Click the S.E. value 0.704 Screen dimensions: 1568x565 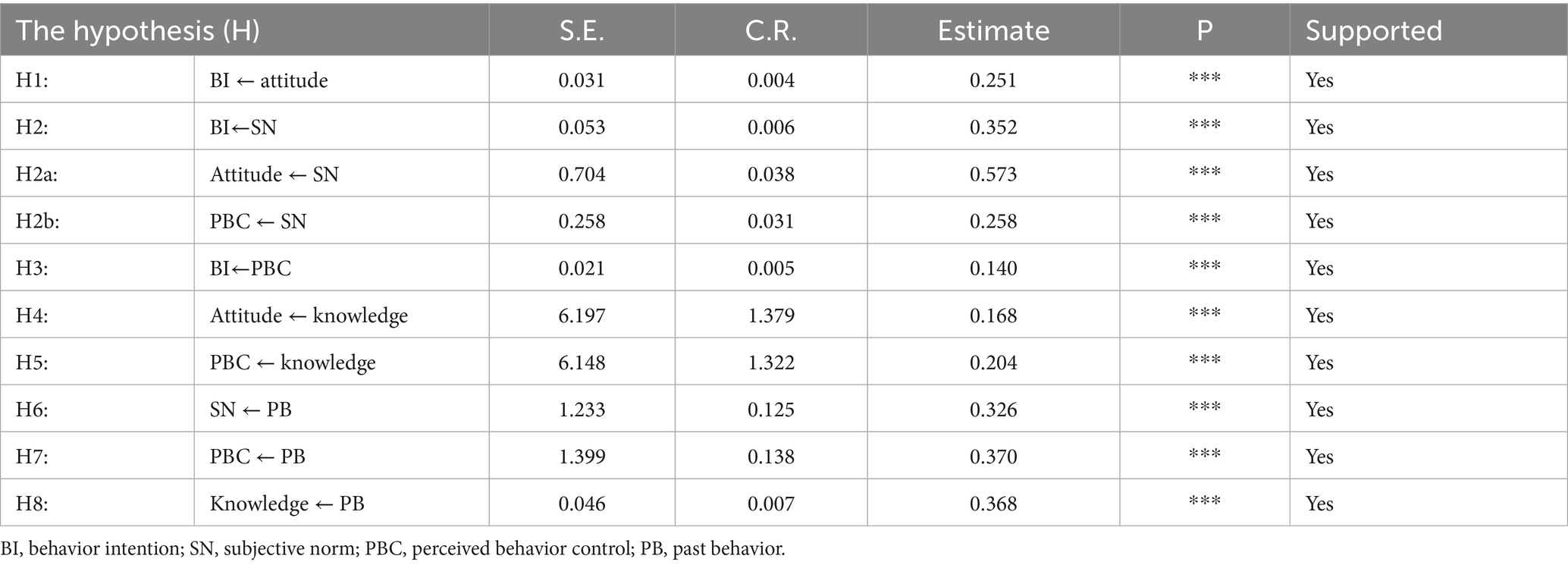point(582,174)
